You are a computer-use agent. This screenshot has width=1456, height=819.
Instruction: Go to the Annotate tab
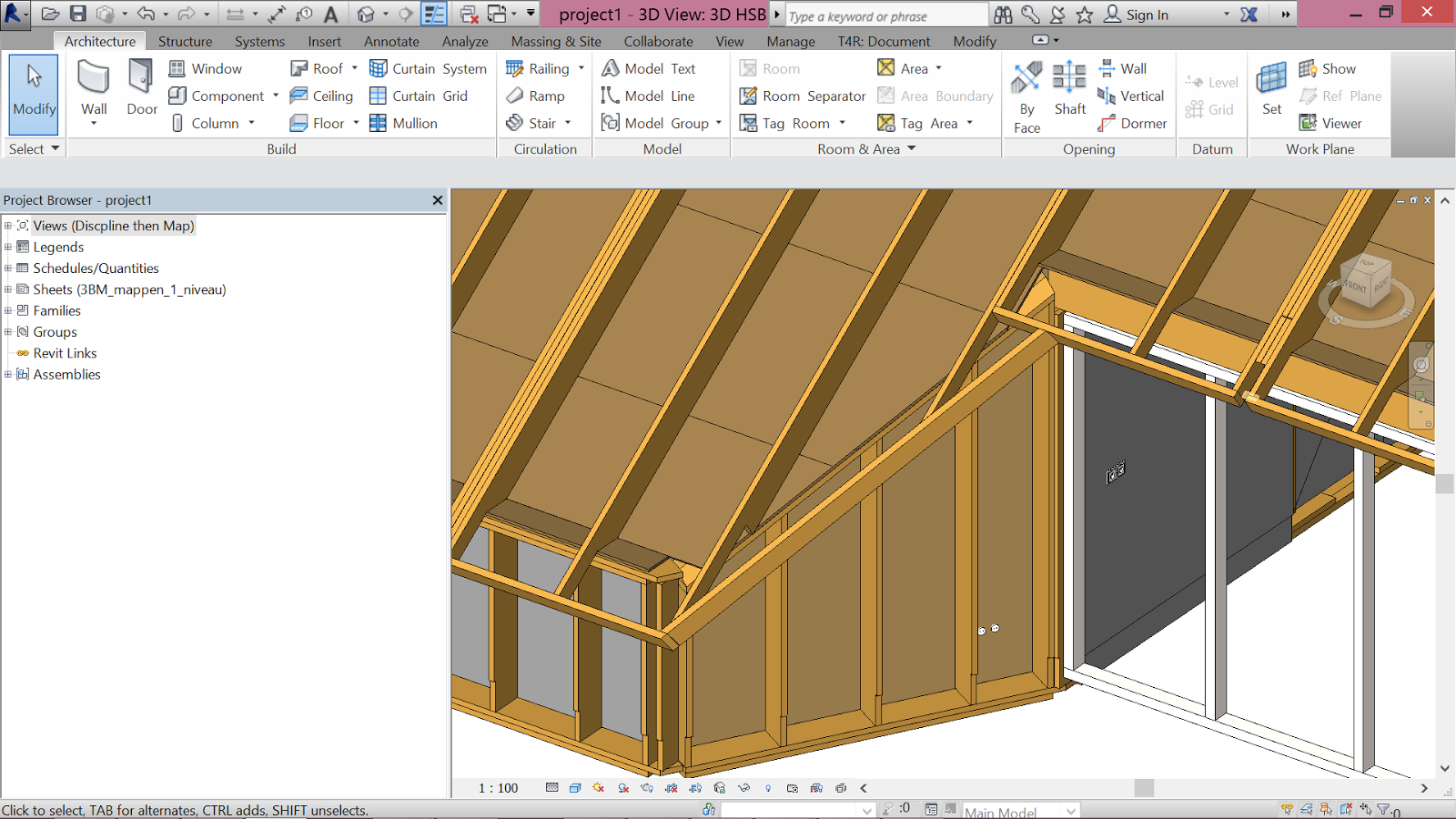pyautogui.click(x=391, y=41)
